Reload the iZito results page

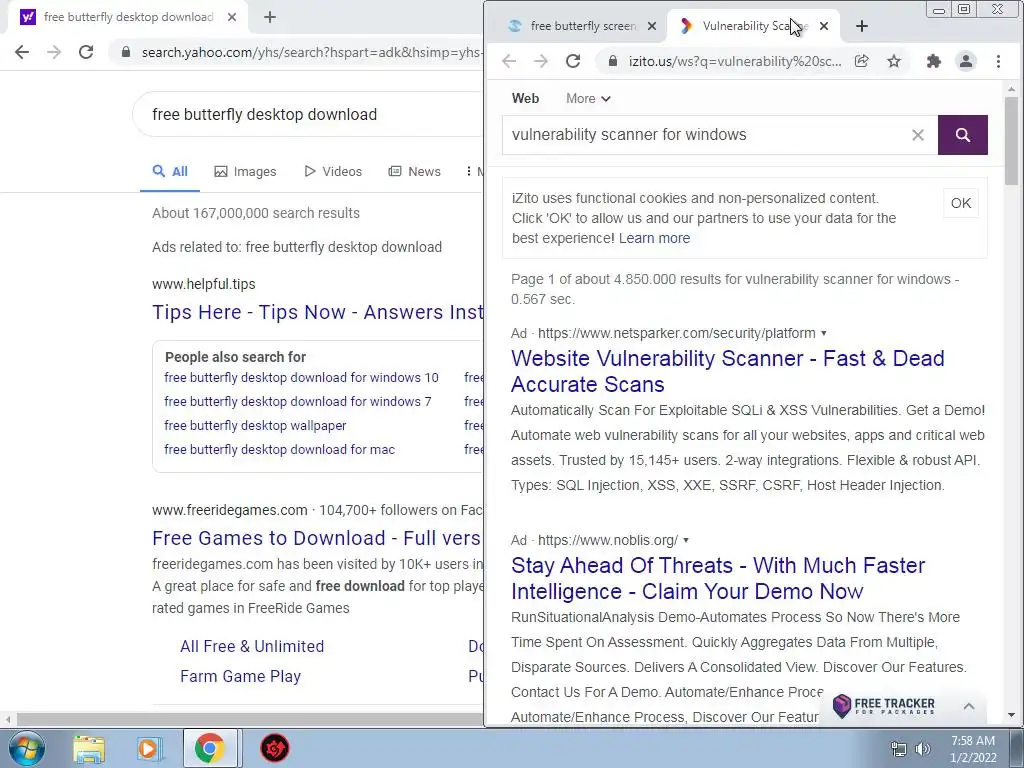[573, 61]
